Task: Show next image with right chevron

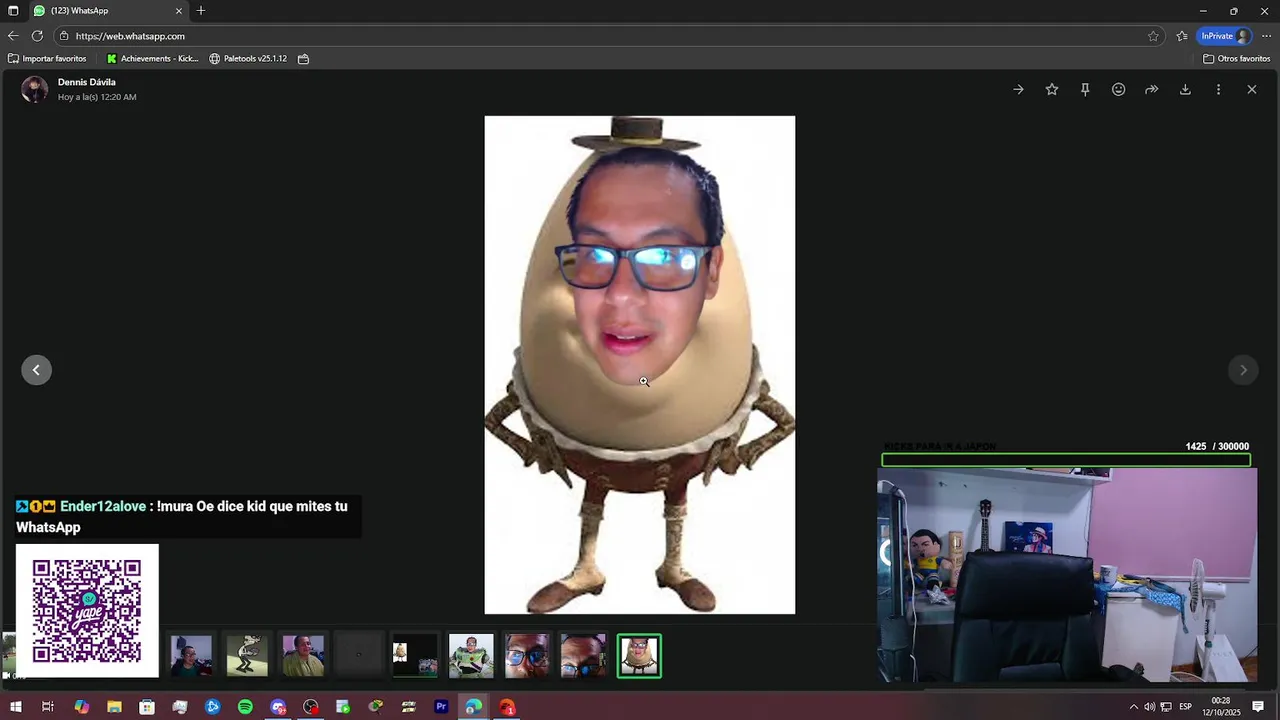Action: [x=1243, y=370]
